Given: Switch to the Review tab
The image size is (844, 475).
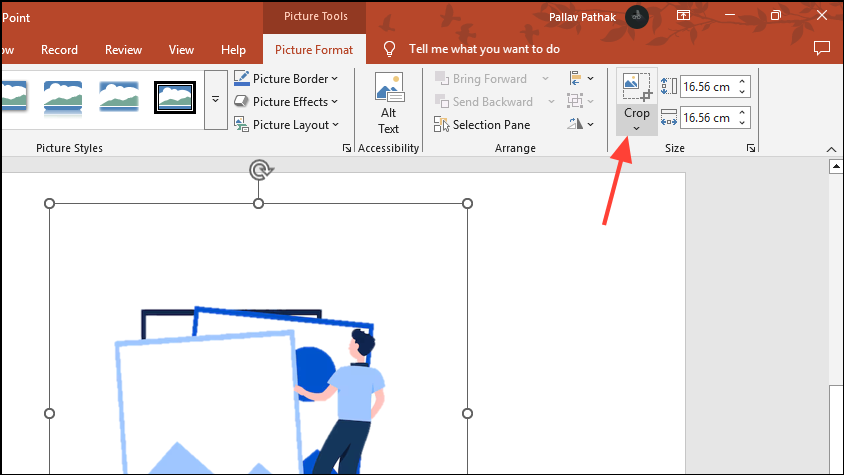Looking at the screenshot, I should pyautogui.click(x=123, y=50).
